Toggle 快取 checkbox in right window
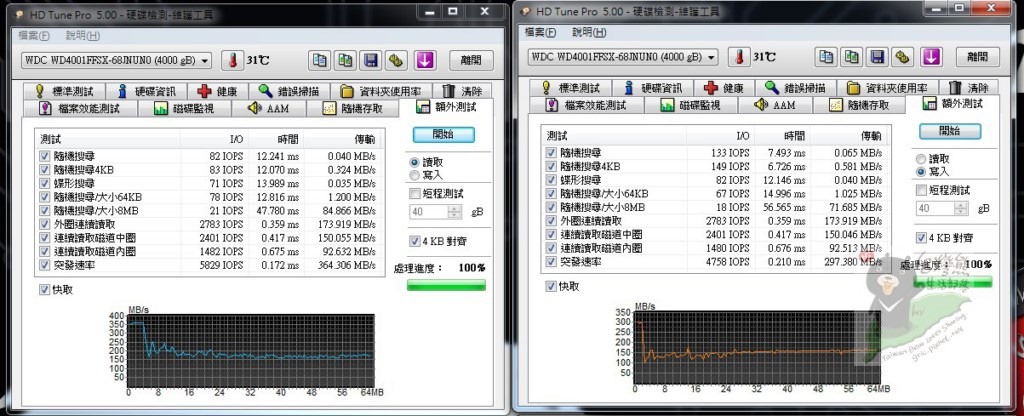The width and height of the screenshot is (1024, 416). (x=551, y=286)
